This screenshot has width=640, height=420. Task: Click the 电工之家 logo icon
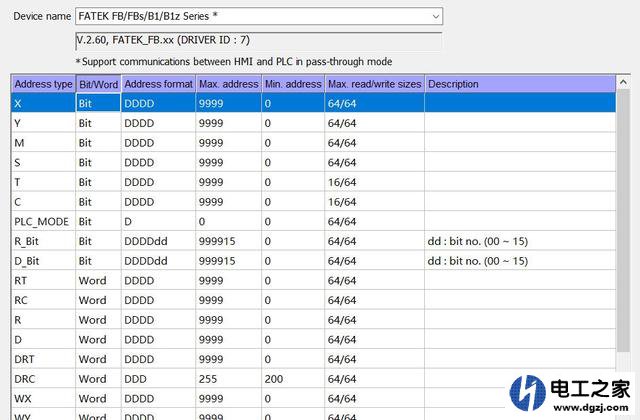click(530, 390)
